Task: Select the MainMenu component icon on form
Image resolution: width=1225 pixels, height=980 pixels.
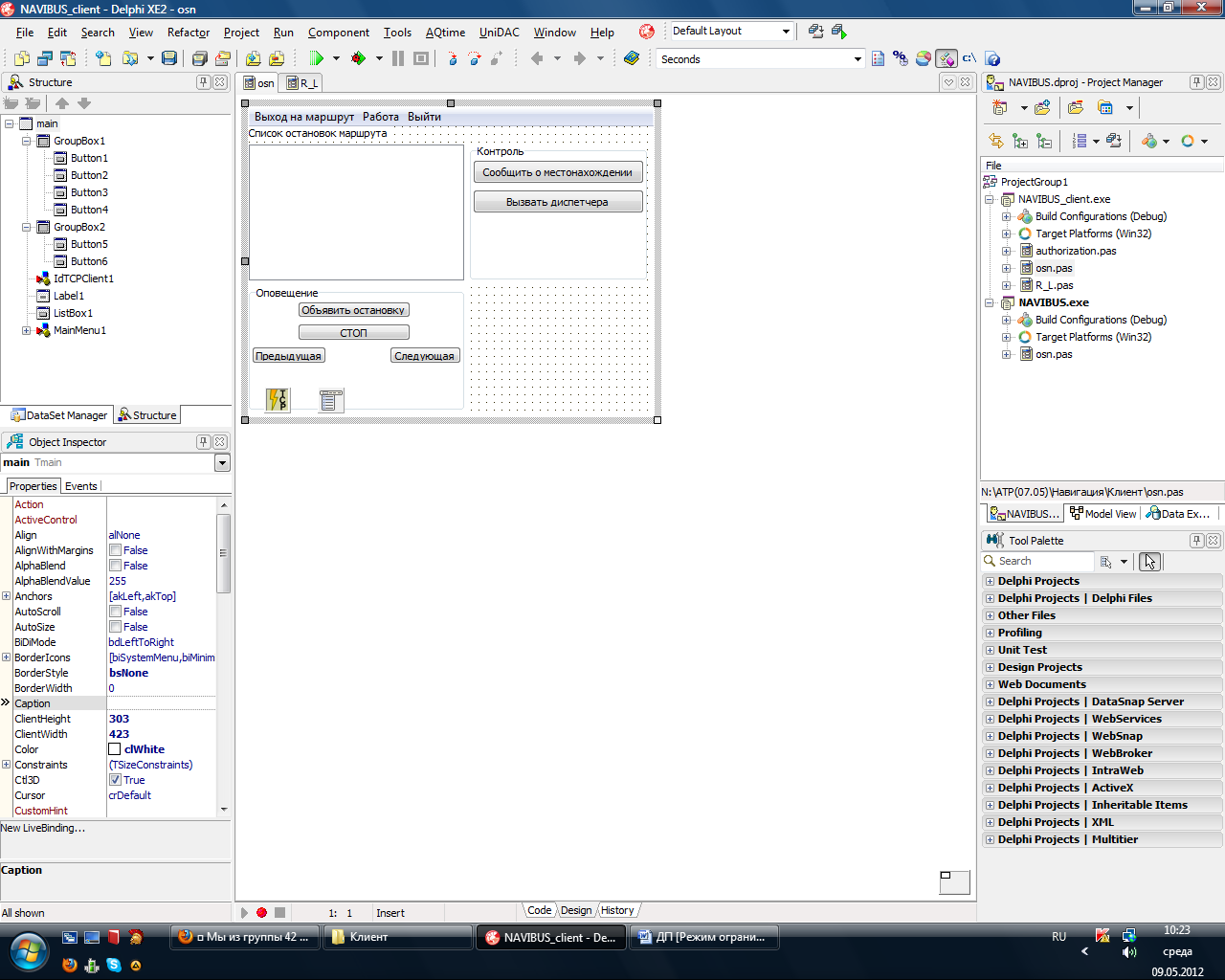Action: pyautogui.click(x=331, y=399)
